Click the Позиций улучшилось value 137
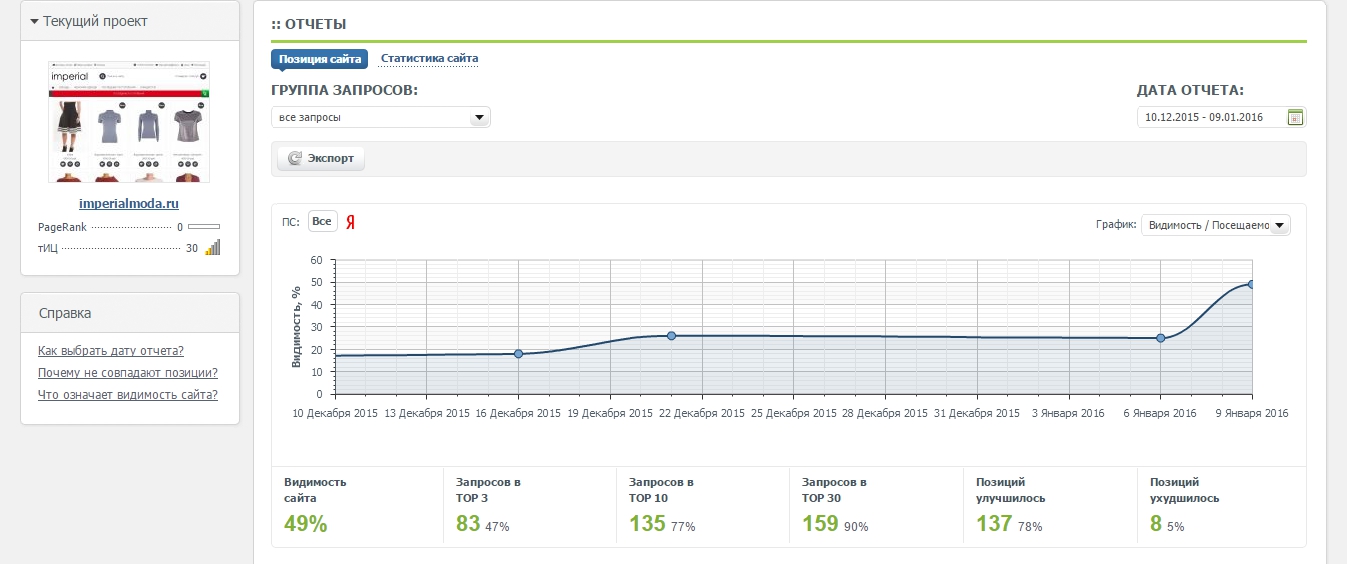This screenshot has width=1347, height=564. coord(994,523)
